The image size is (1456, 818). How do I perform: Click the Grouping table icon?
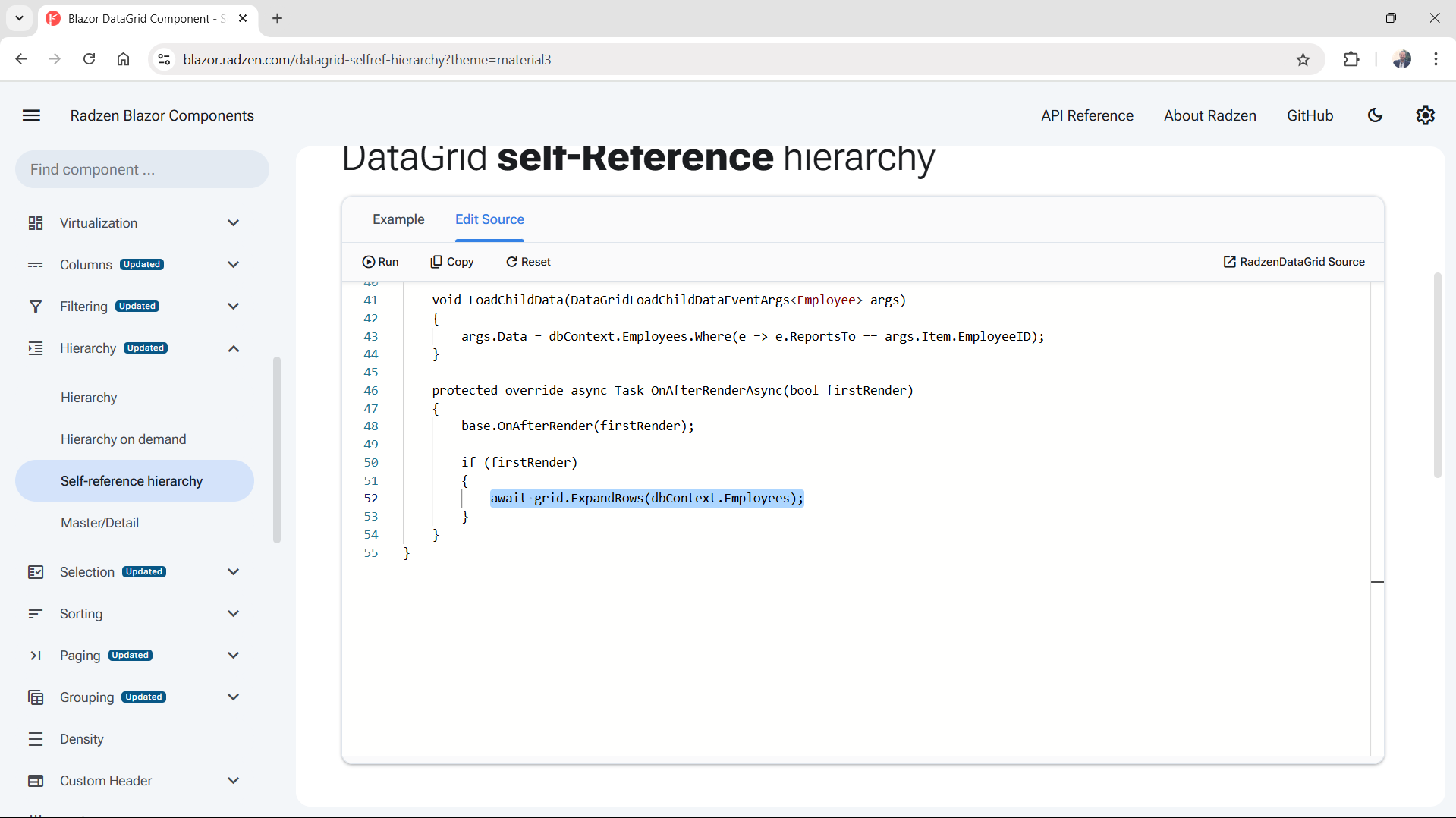click(x=36, y=697)
